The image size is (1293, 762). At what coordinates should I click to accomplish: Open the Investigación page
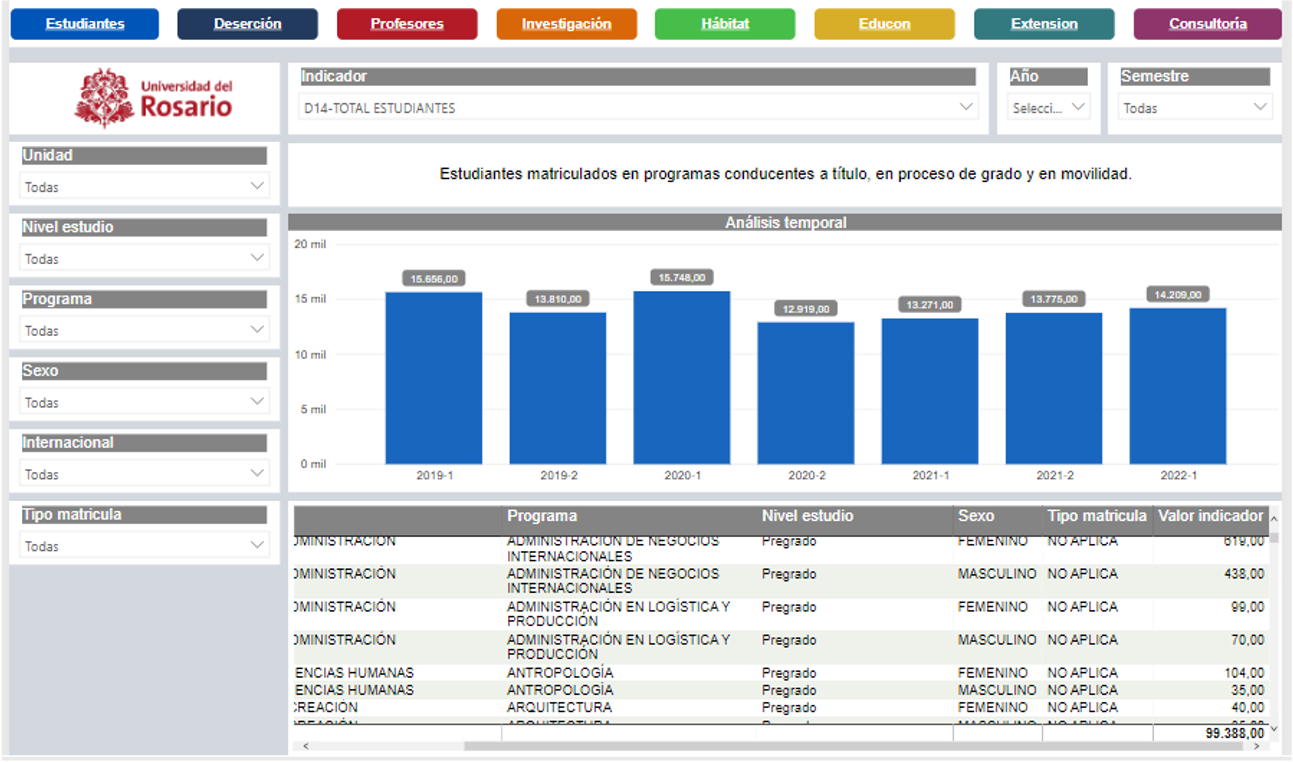click(566, 24)
